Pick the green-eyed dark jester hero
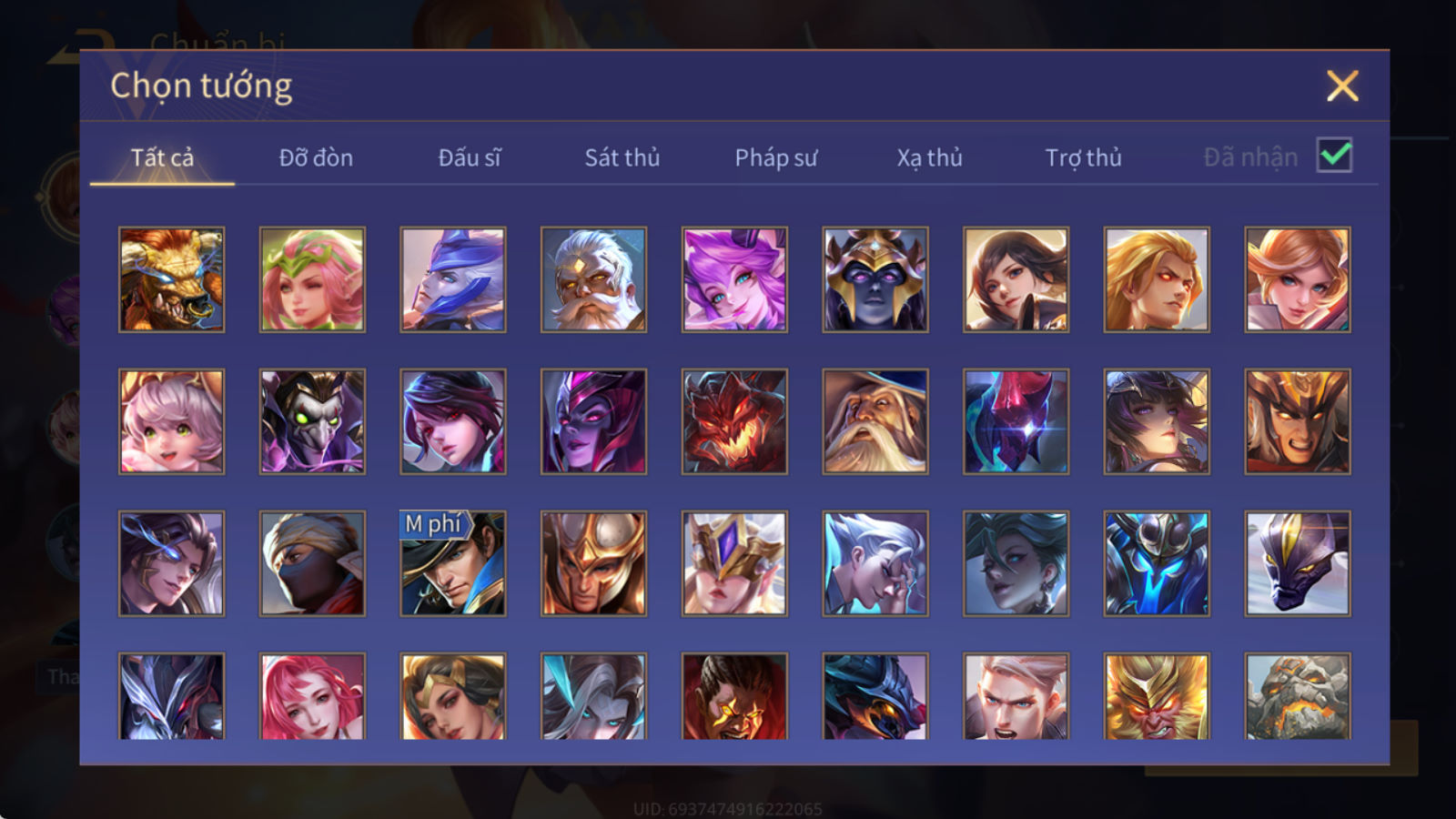The width and height of the screenshot is (1456, 819). tap(312, 421)
